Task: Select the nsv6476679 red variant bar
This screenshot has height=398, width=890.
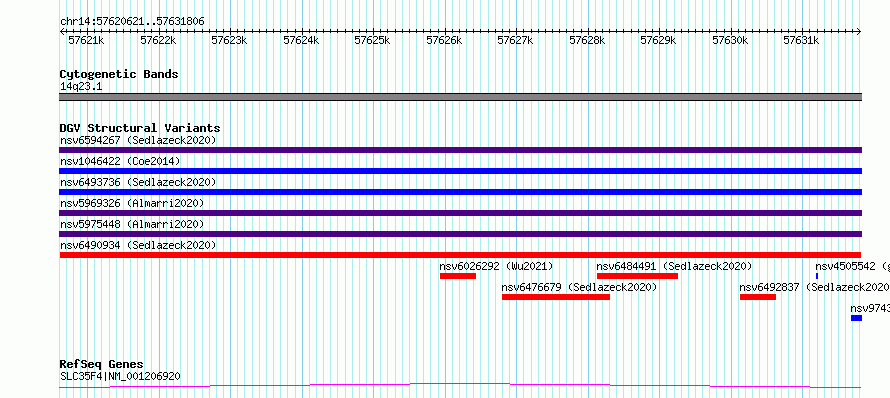Action: 556,297
